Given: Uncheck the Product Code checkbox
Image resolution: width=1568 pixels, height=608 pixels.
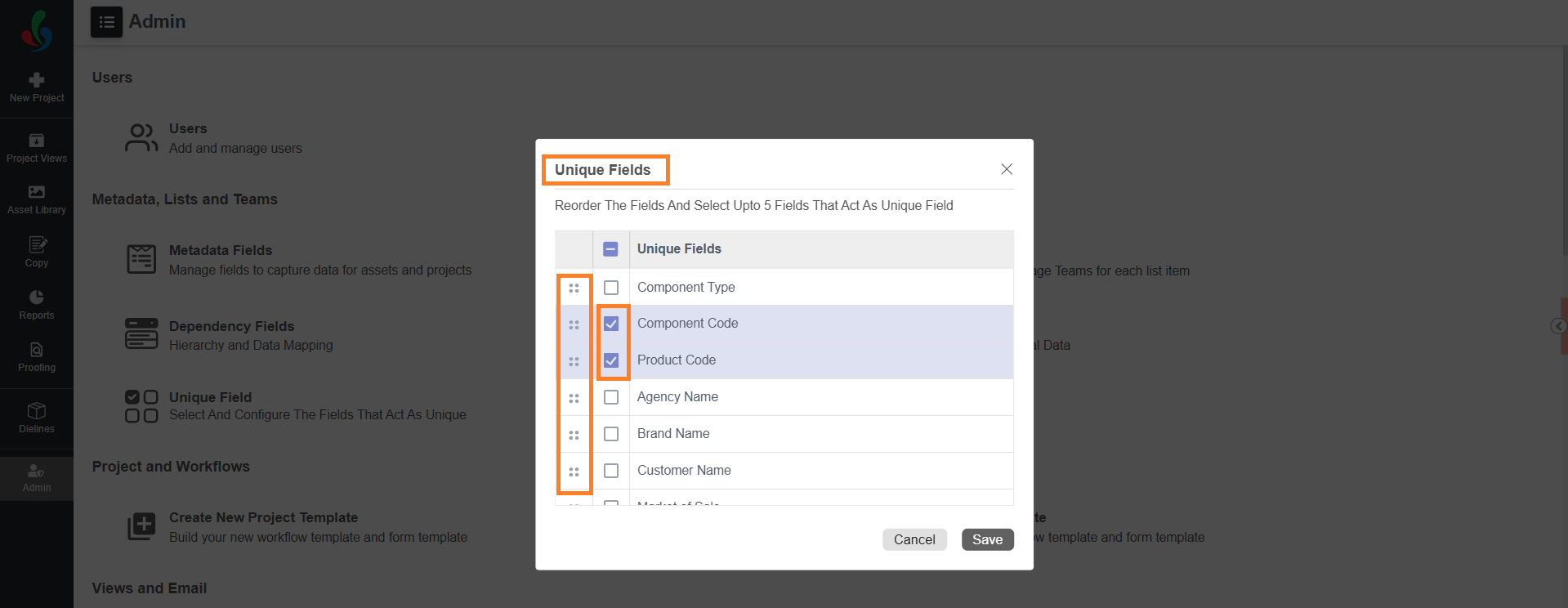Looking at the screenshot, I should tap(611, 360).
